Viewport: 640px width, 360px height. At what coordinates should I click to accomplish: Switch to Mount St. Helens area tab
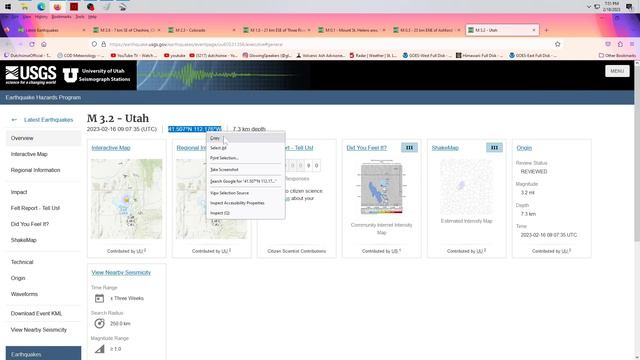pos(351,30)
